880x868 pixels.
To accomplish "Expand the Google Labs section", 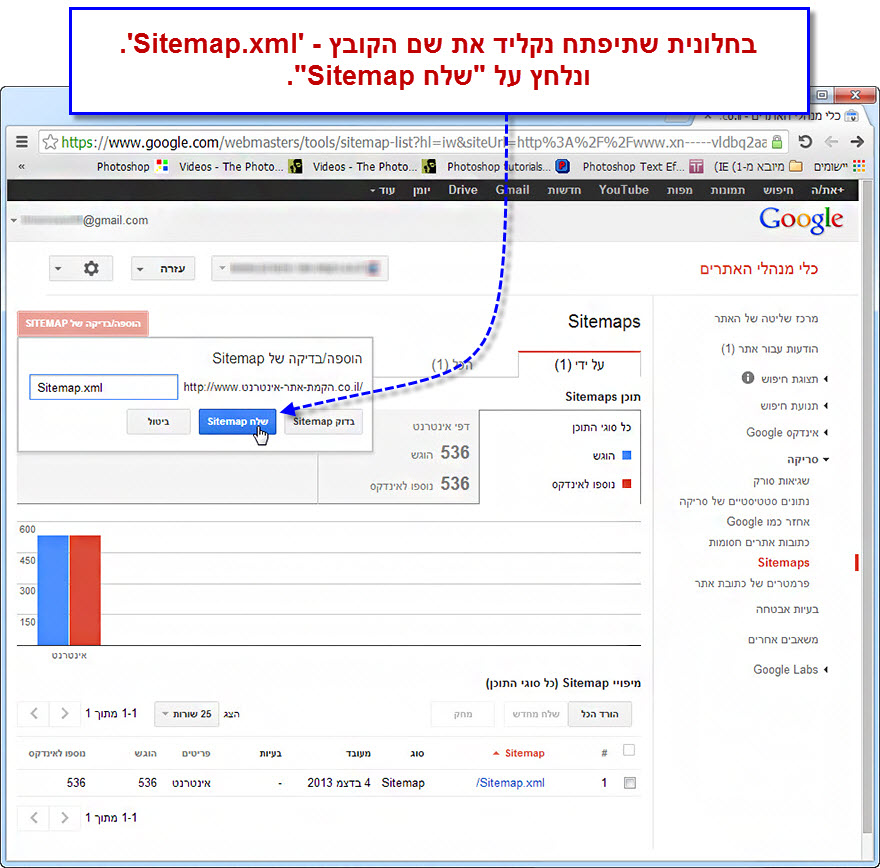I will click(x=790, y=669).
